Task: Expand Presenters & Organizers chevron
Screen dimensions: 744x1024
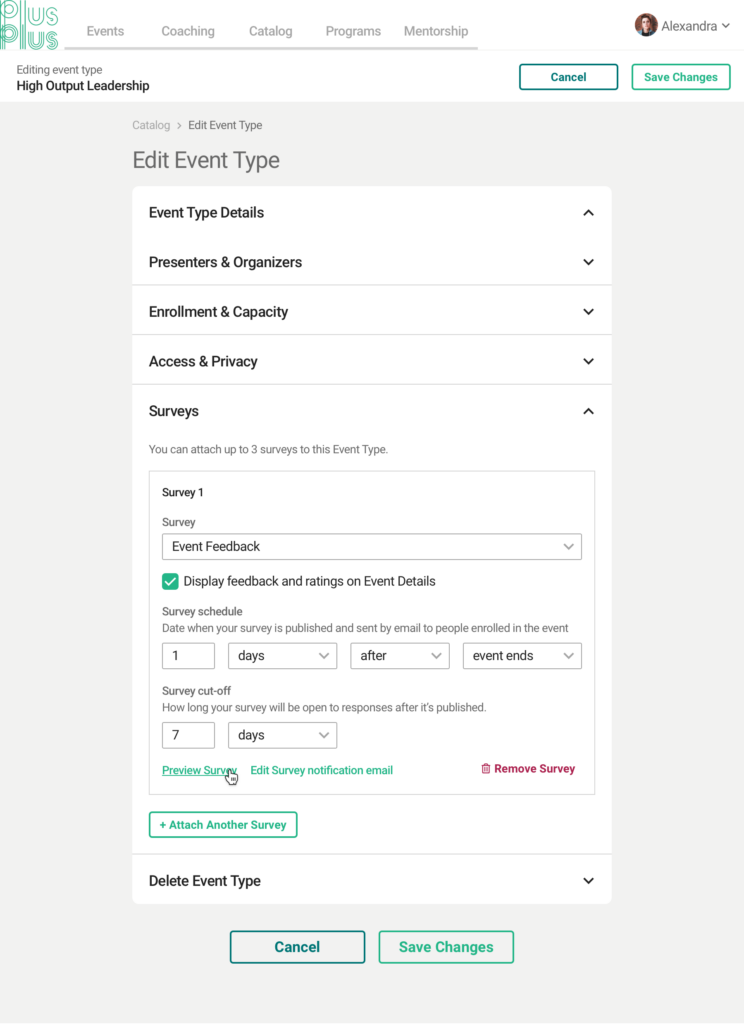Action: tap(588, 263)
